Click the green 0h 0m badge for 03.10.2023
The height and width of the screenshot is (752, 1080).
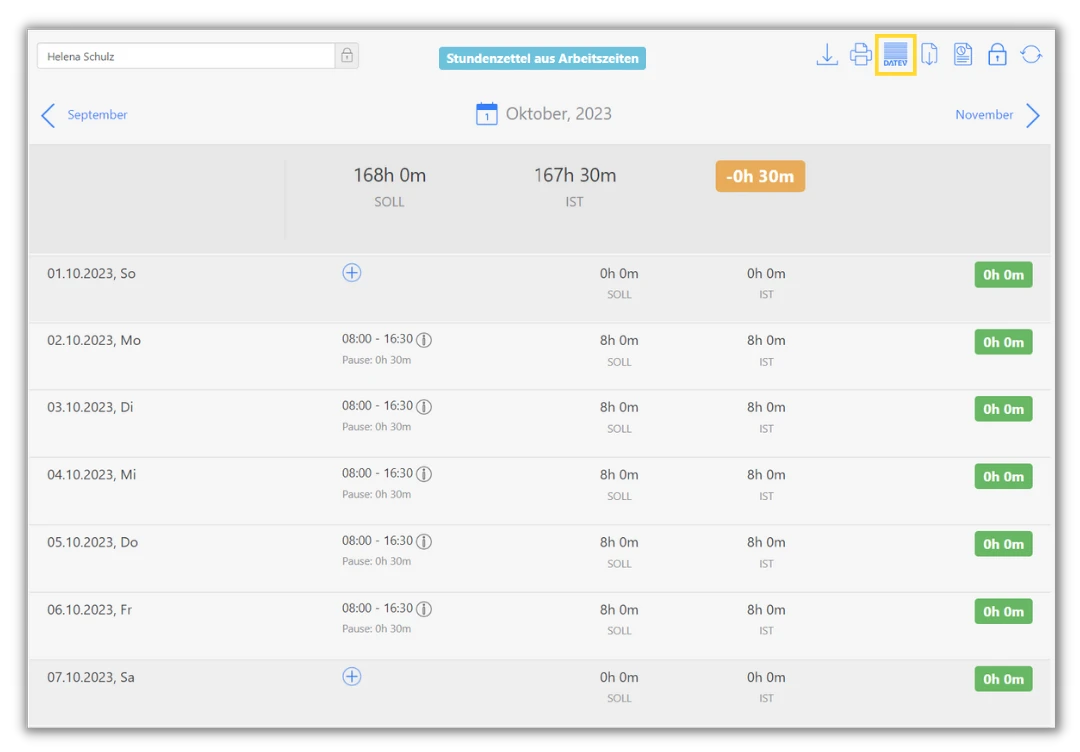[1003, 409]
